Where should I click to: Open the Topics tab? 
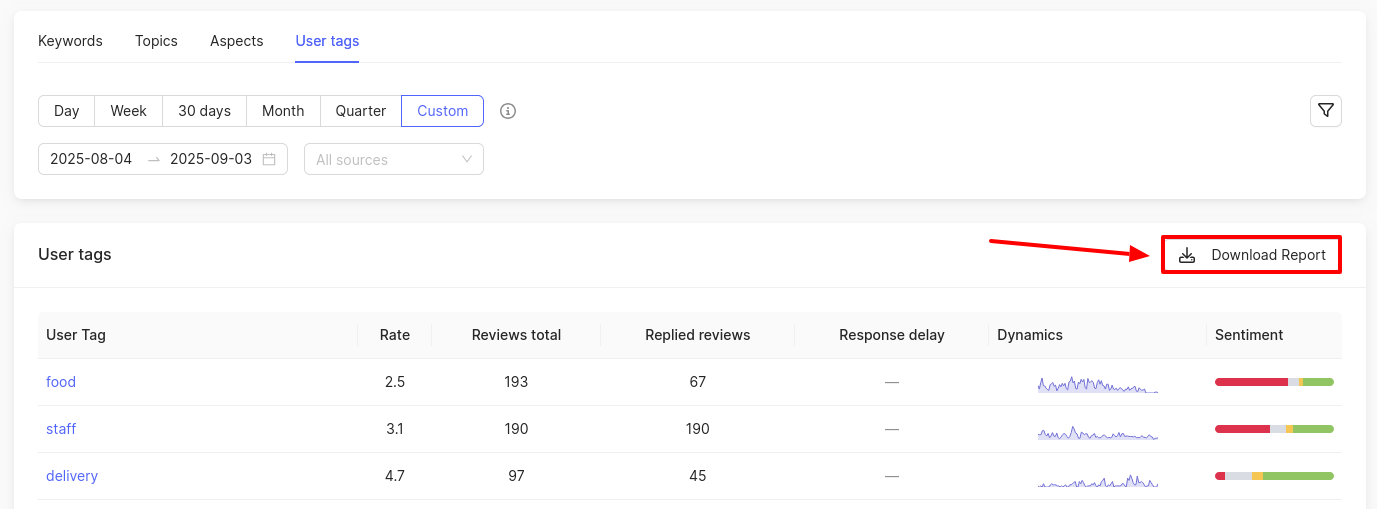156,41
